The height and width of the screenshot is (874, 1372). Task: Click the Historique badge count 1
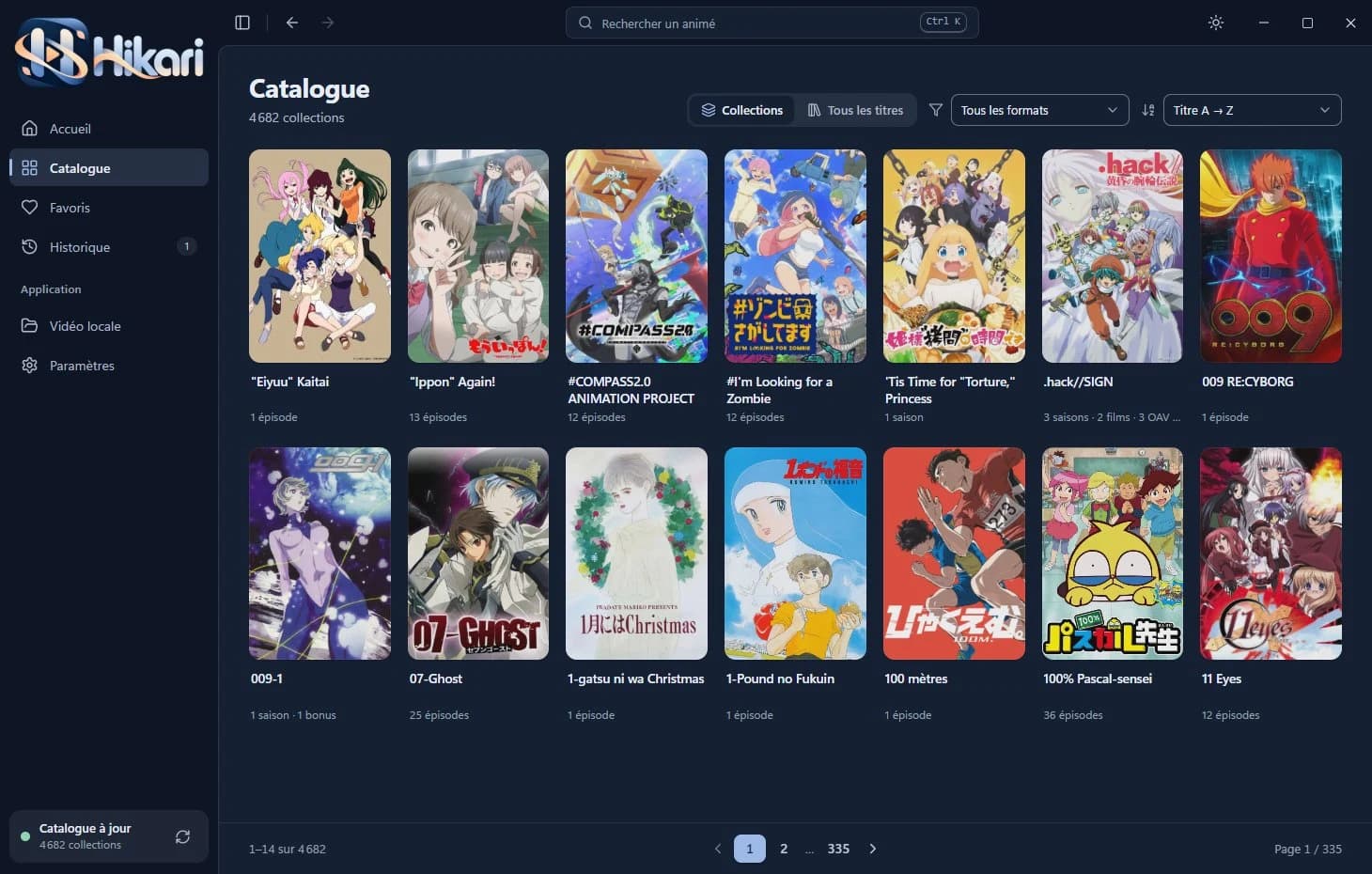tap(186, 246)
